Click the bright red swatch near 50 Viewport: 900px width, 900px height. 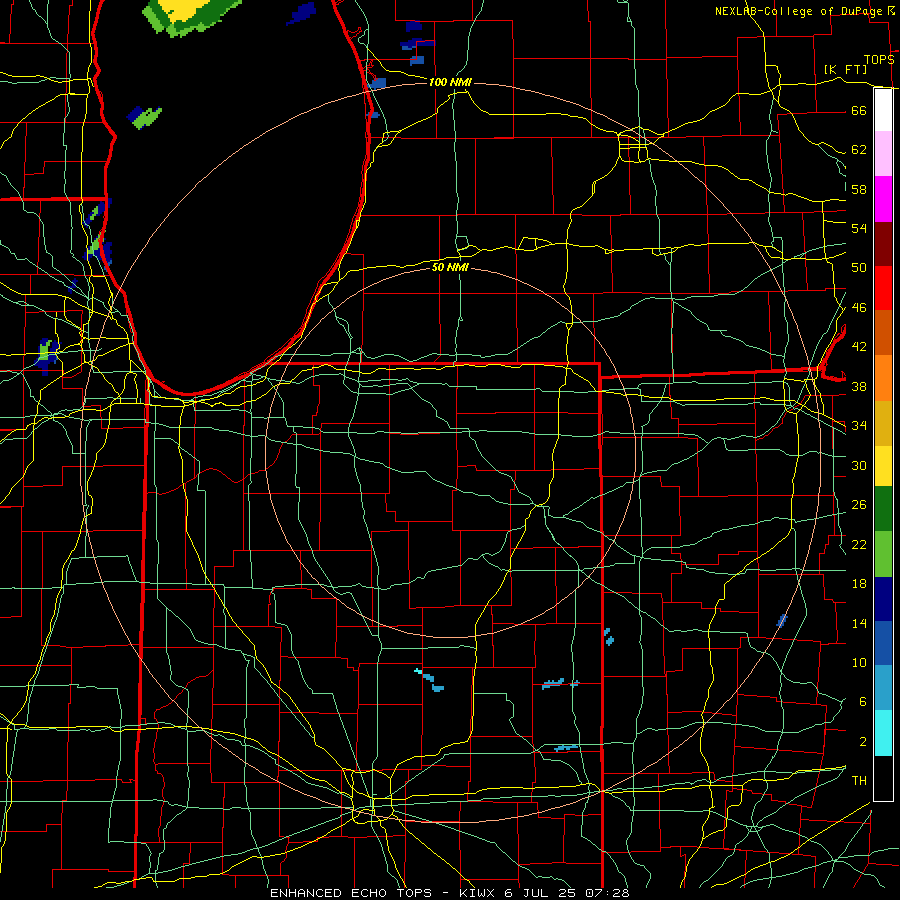883,288
